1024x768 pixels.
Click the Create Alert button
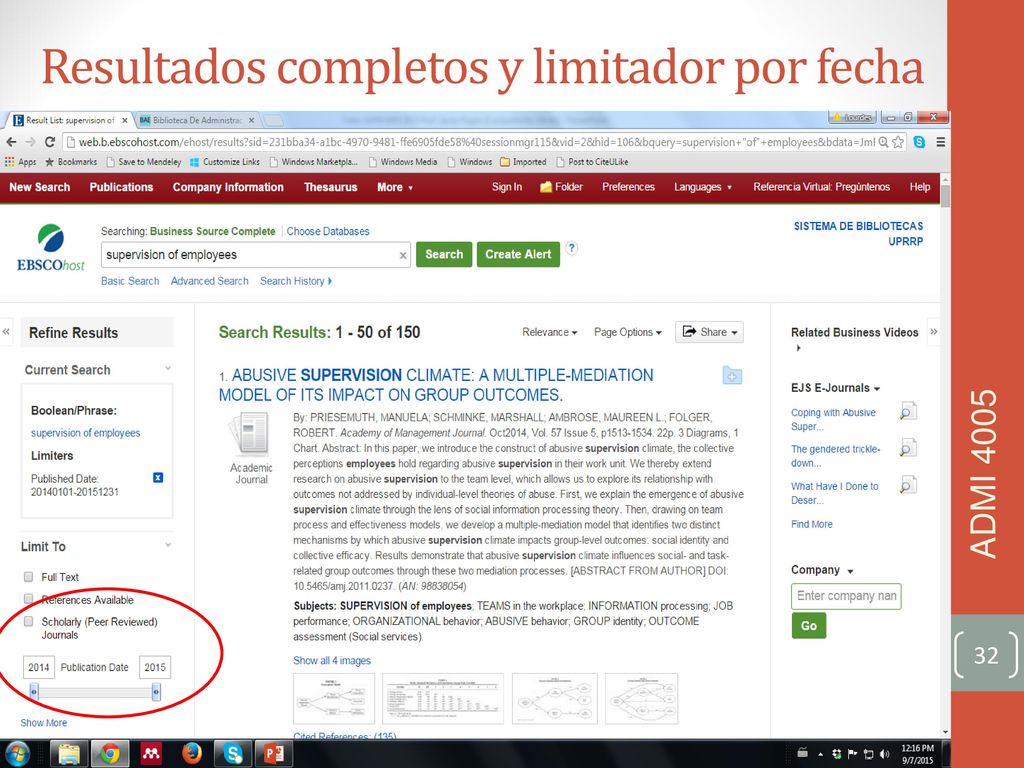(x=518, y=255)
